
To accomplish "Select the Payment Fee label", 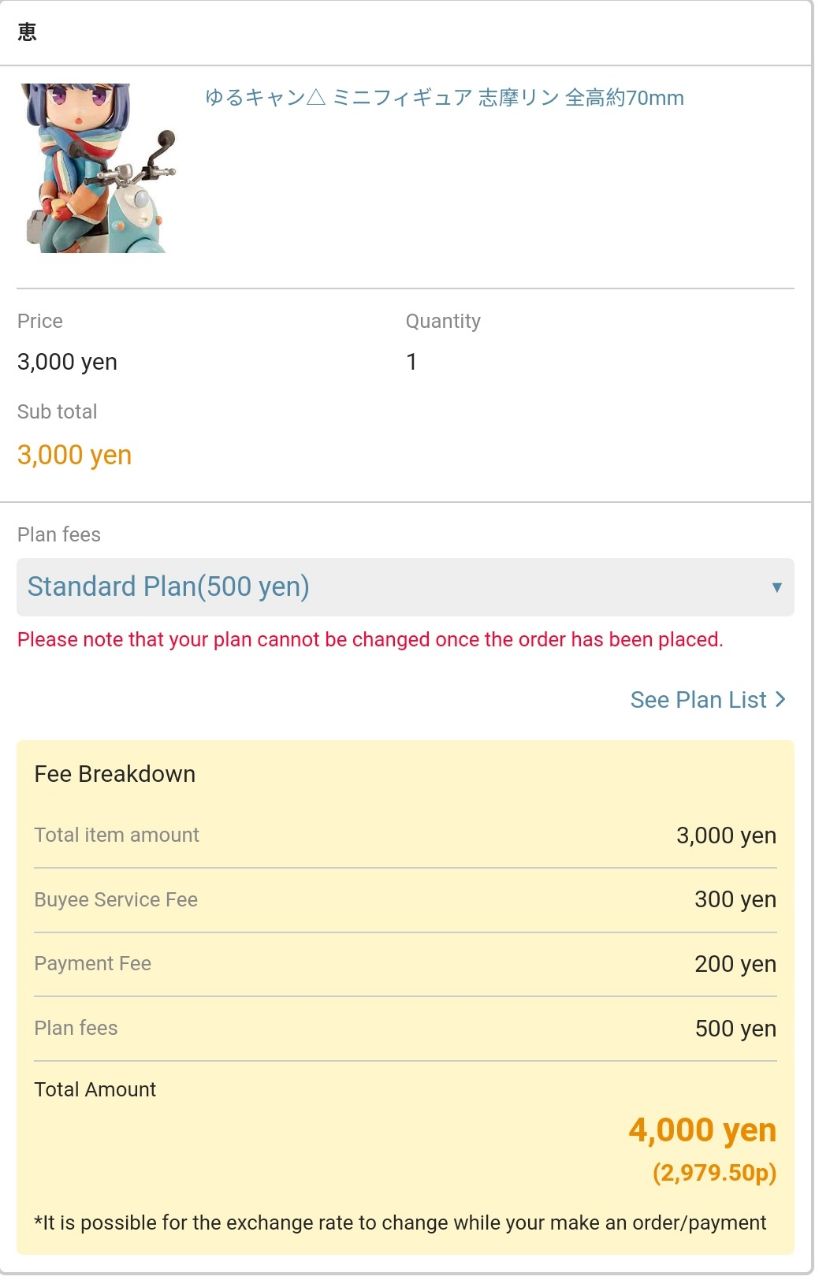I will 93,964.
